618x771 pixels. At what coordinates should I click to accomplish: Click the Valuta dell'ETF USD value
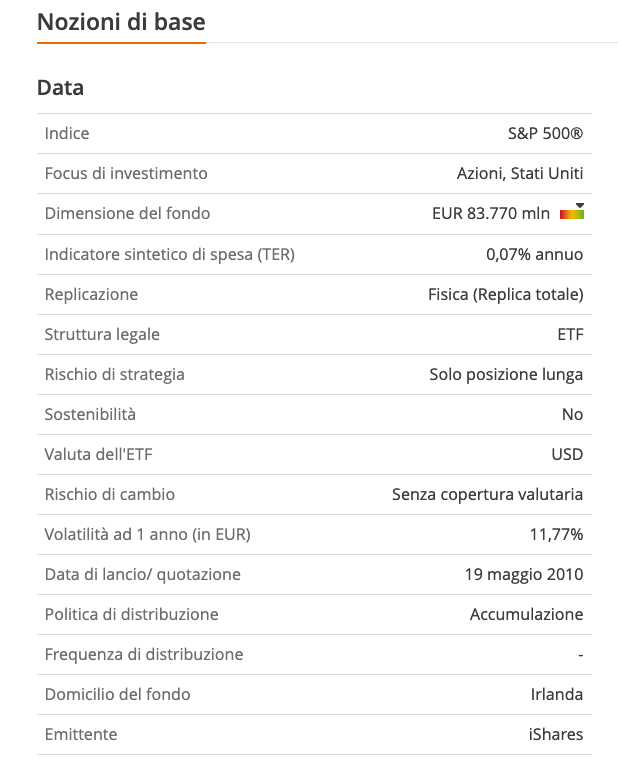coord(567,454)
